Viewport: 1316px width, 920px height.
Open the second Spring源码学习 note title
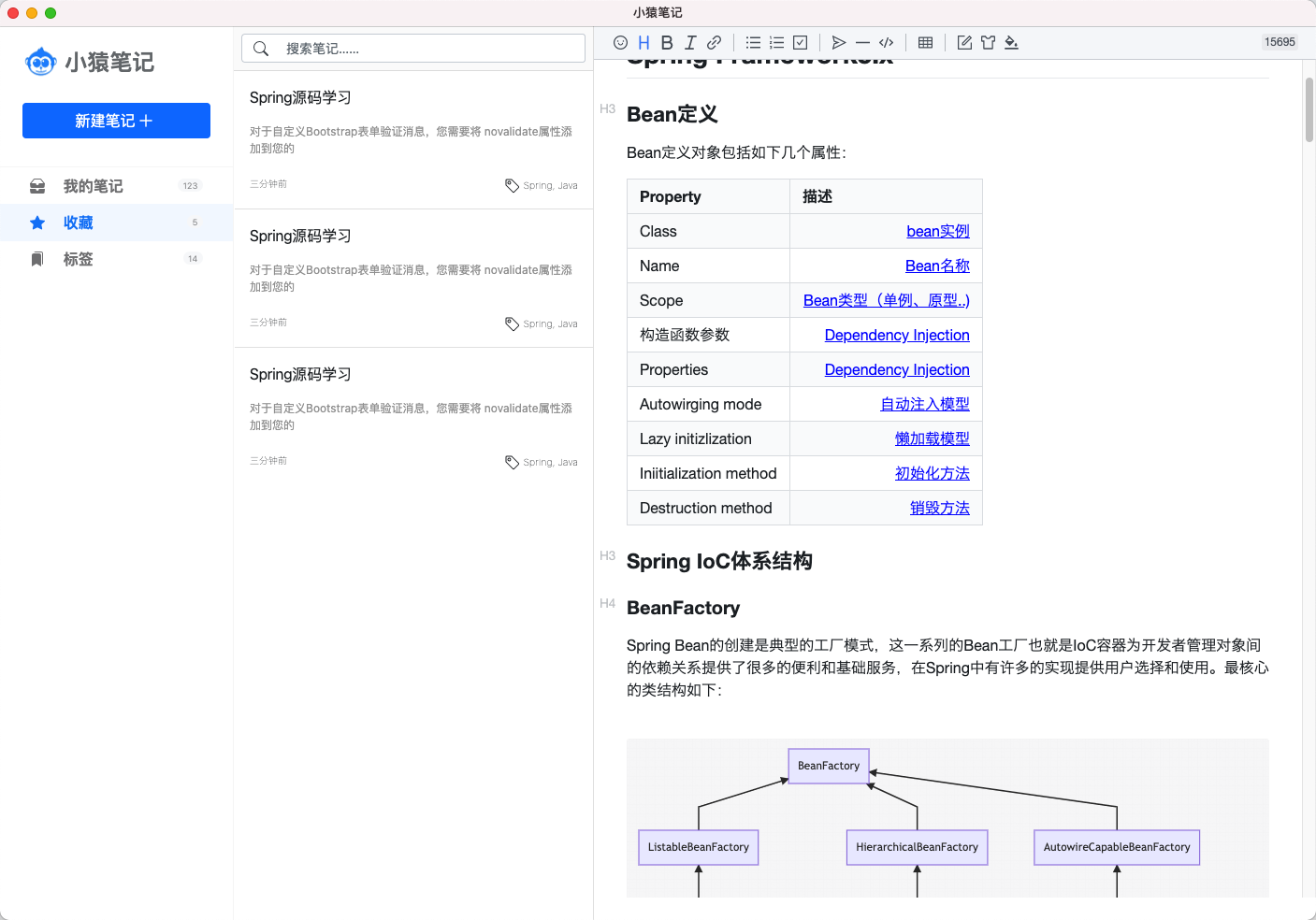300,236
